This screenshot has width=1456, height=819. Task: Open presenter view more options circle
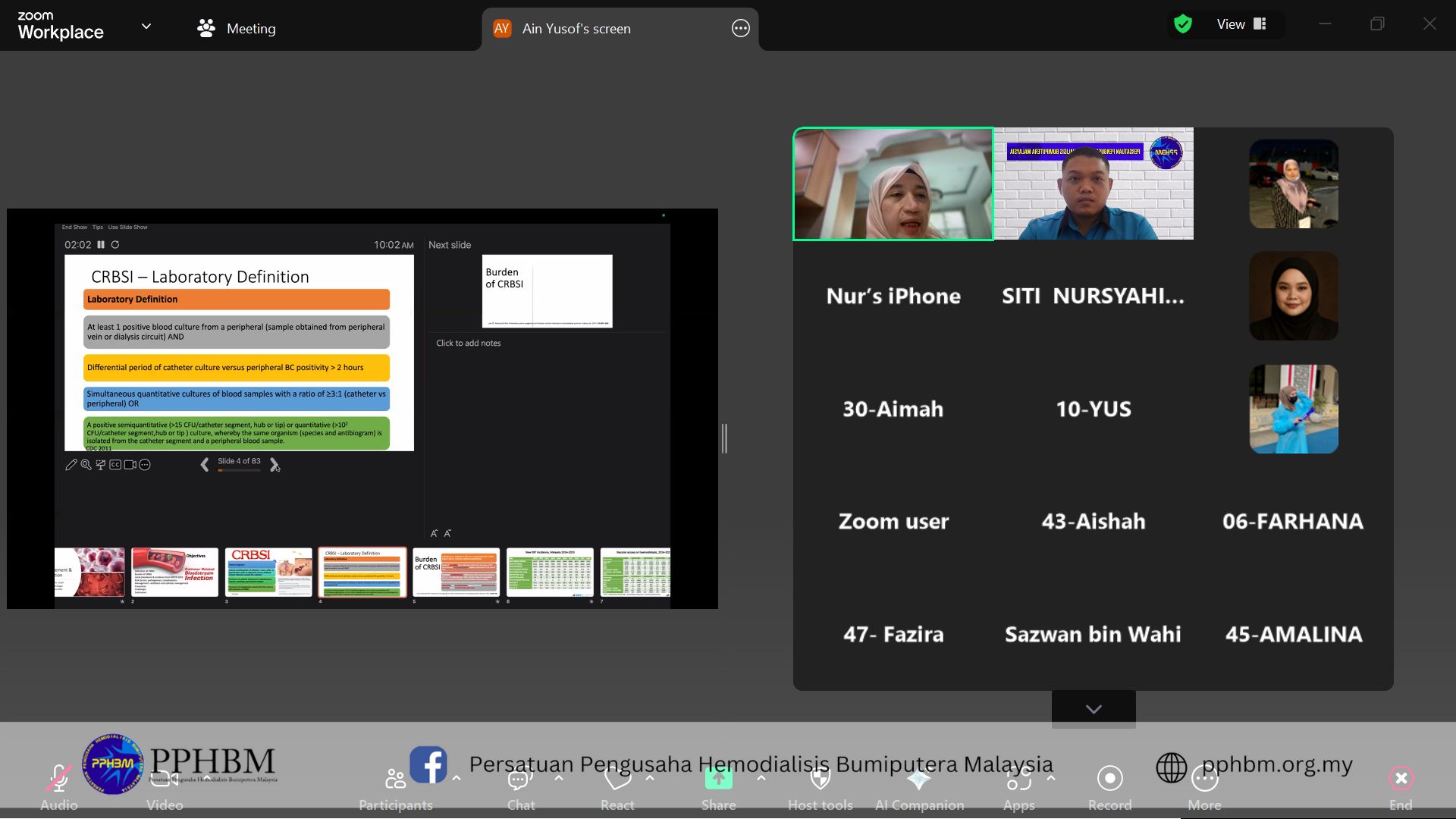[x=145, y=465]
